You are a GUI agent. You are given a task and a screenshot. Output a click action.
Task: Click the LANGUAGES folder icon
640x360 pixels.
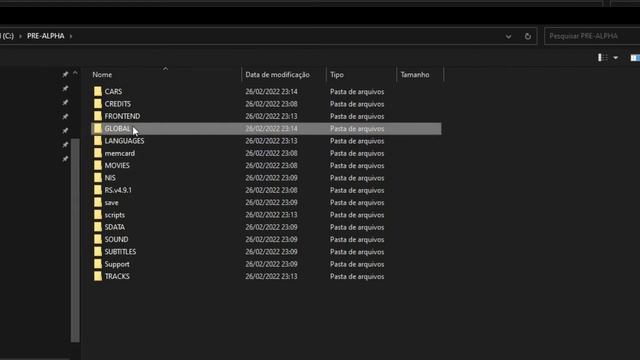click(98, 141)
